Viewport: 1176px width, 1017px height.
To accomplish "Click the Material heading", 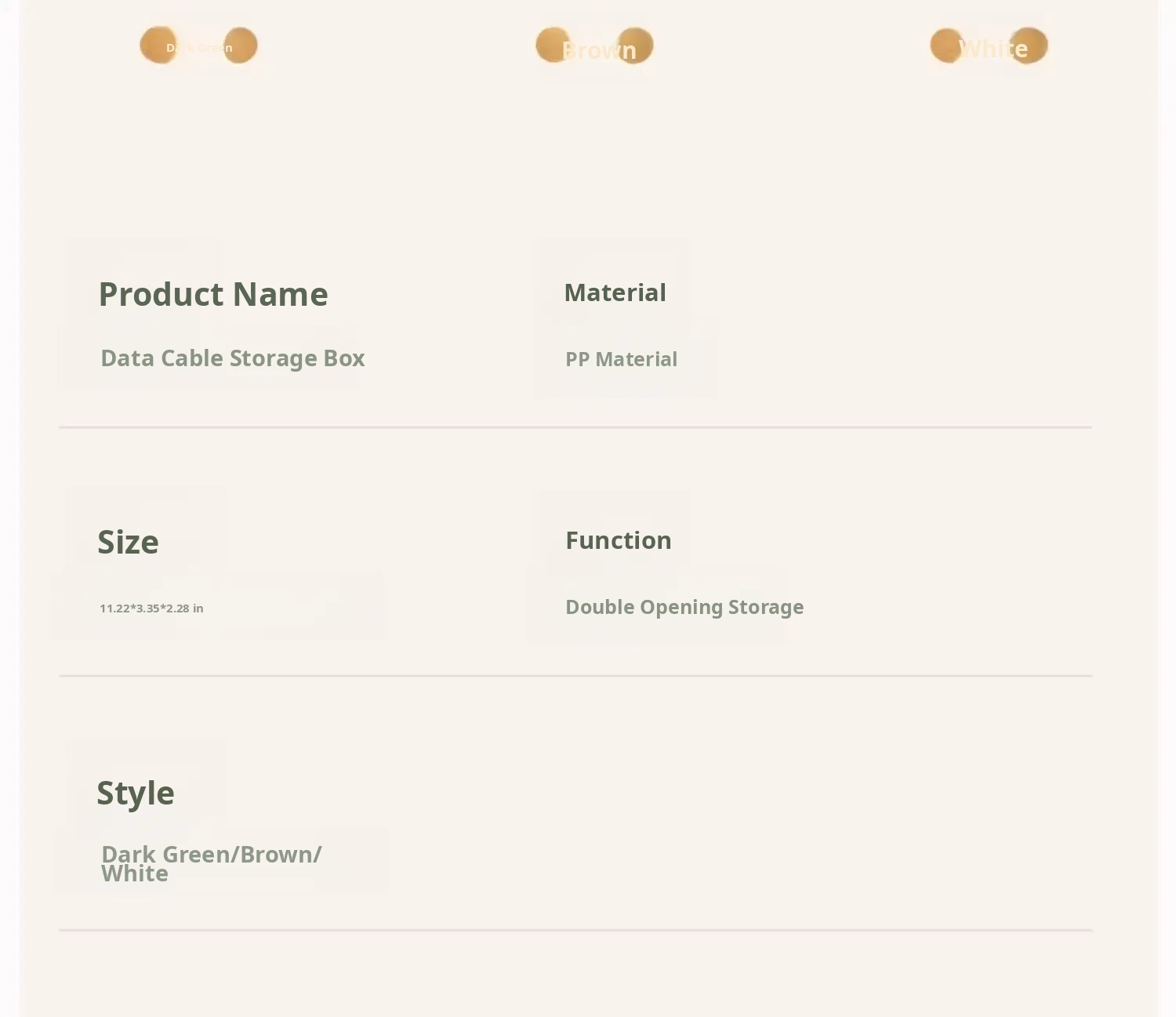I will click(615, 292).
